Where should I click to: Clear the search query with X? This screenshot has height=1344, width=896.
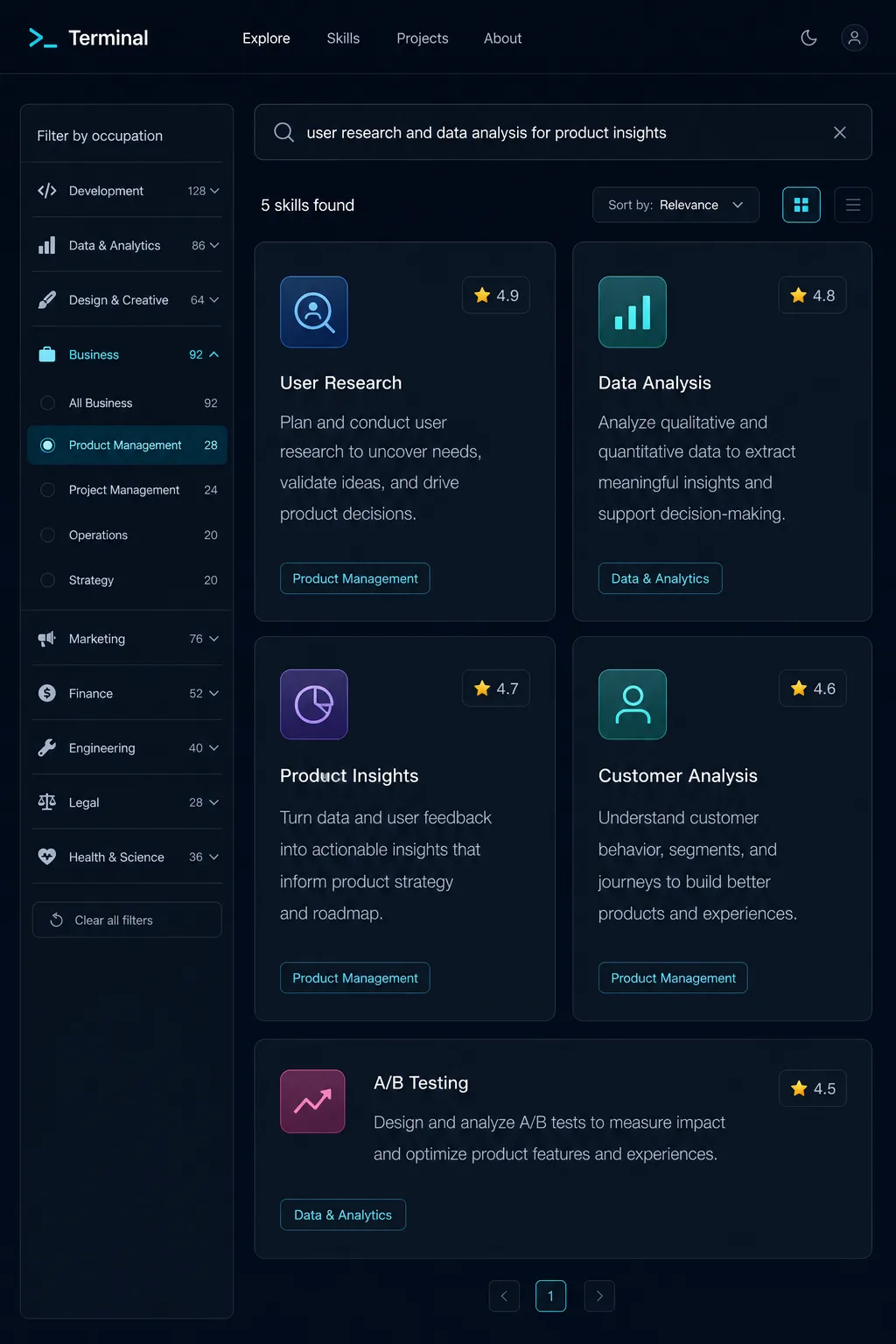[x=839, y=132]
